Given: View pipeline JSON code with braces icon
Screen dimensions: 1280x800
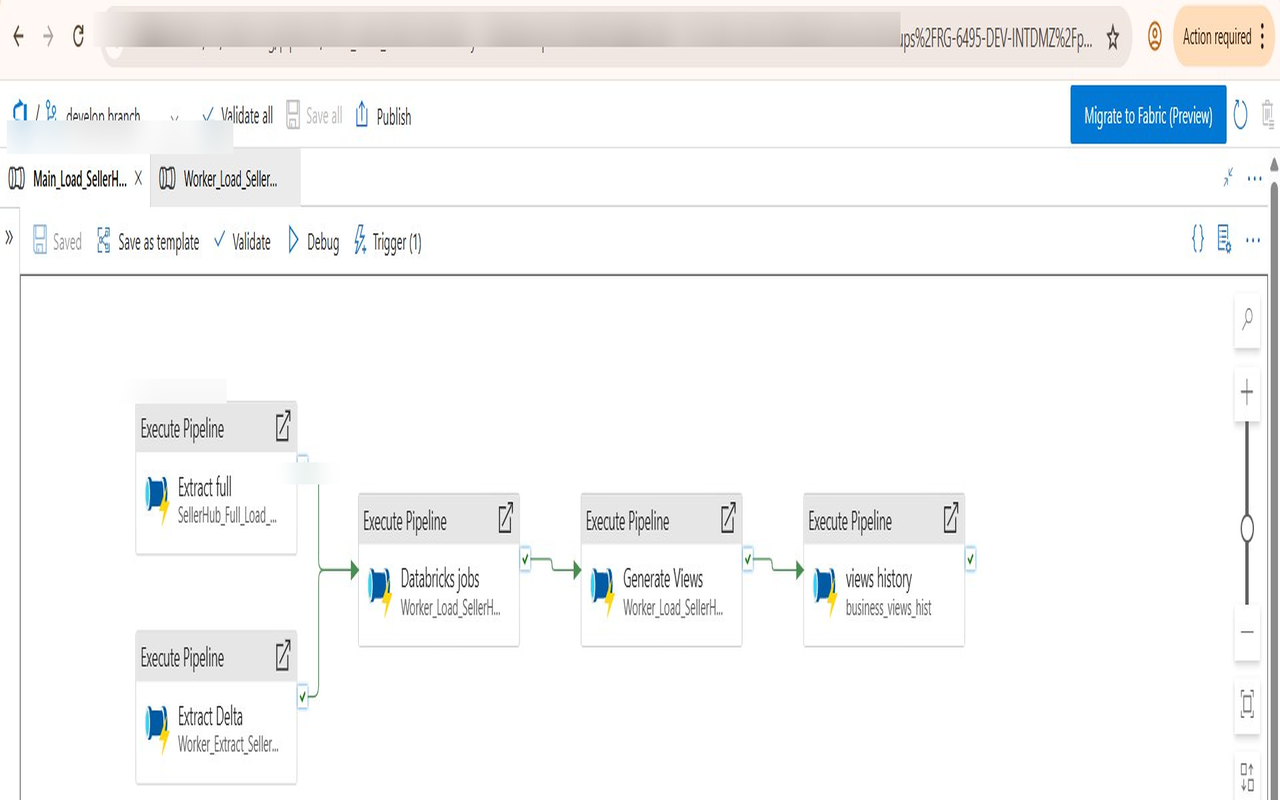Looking at the screenshot, I should [1197, 239].
